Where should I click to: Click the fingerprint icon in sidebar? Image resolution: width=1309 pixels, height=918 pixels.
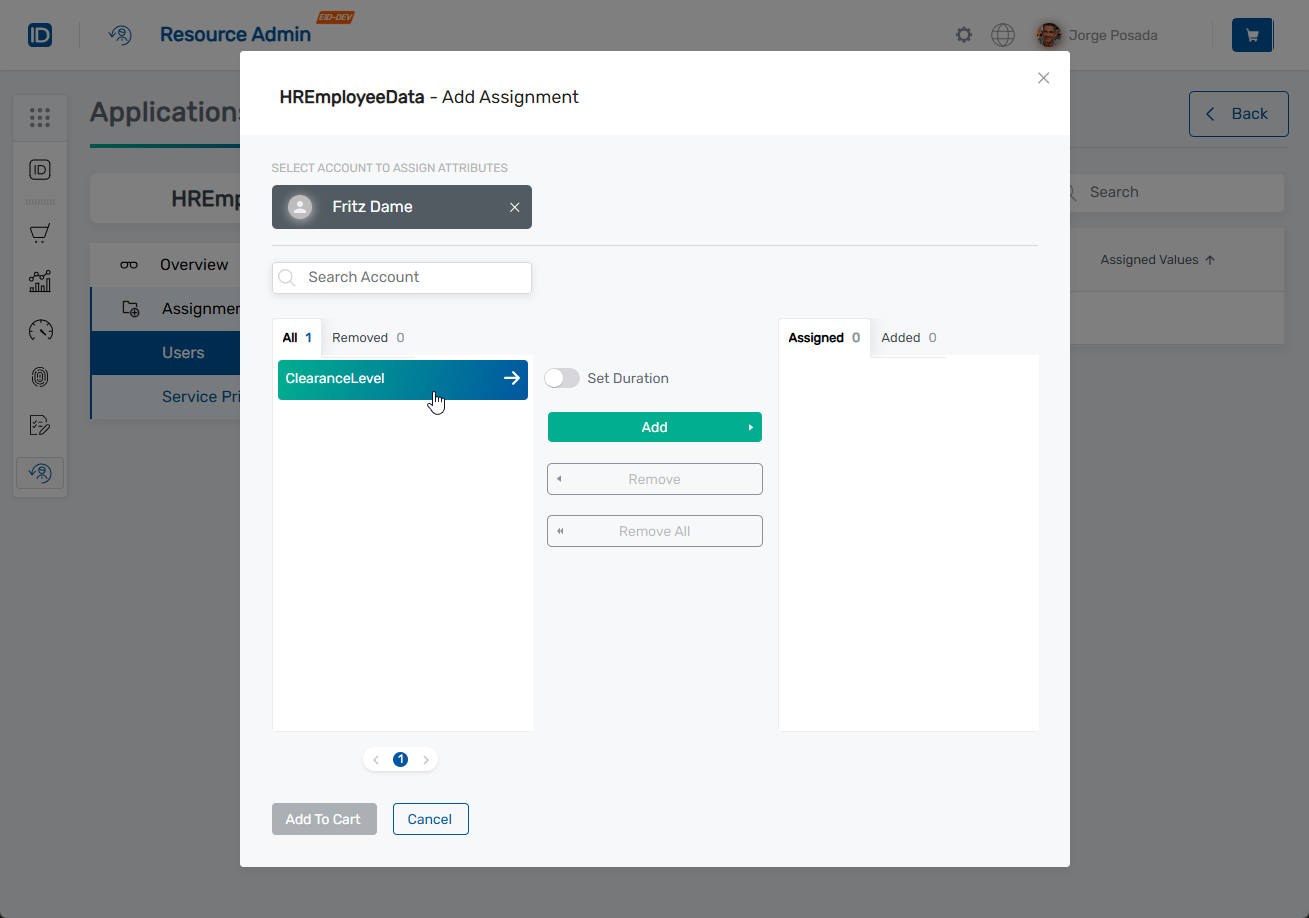click(x=40, y=377)
